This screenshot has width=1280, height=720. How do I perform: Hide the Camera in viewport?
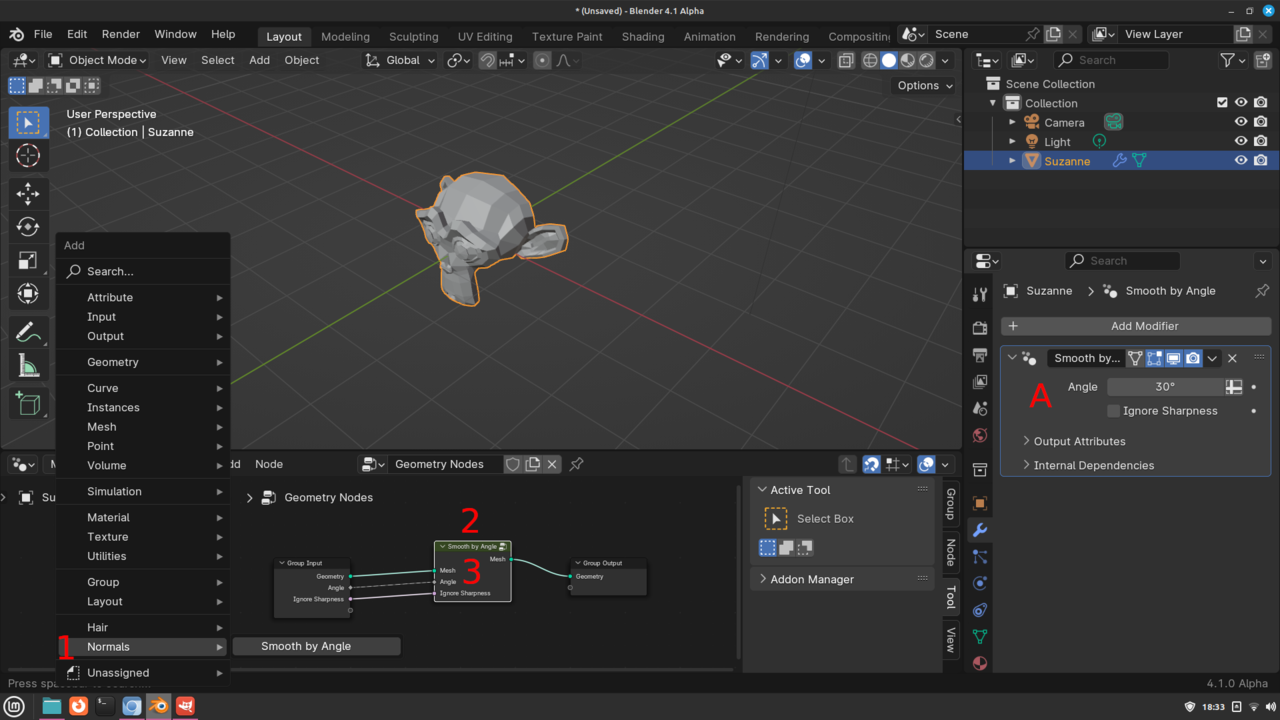pyautogui.click(x=1241, y=122)
